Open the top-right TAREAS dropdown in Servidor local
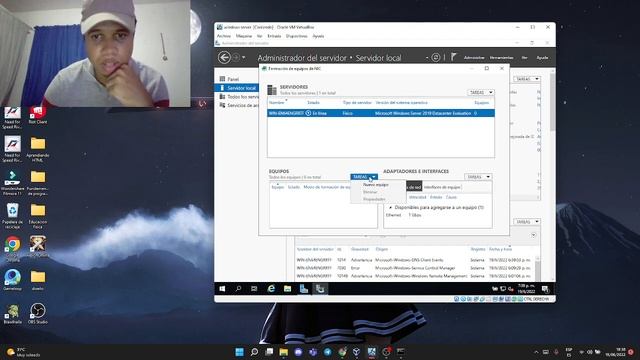Image resolution: width=640 pixels, height=360 pixels. 527,79
